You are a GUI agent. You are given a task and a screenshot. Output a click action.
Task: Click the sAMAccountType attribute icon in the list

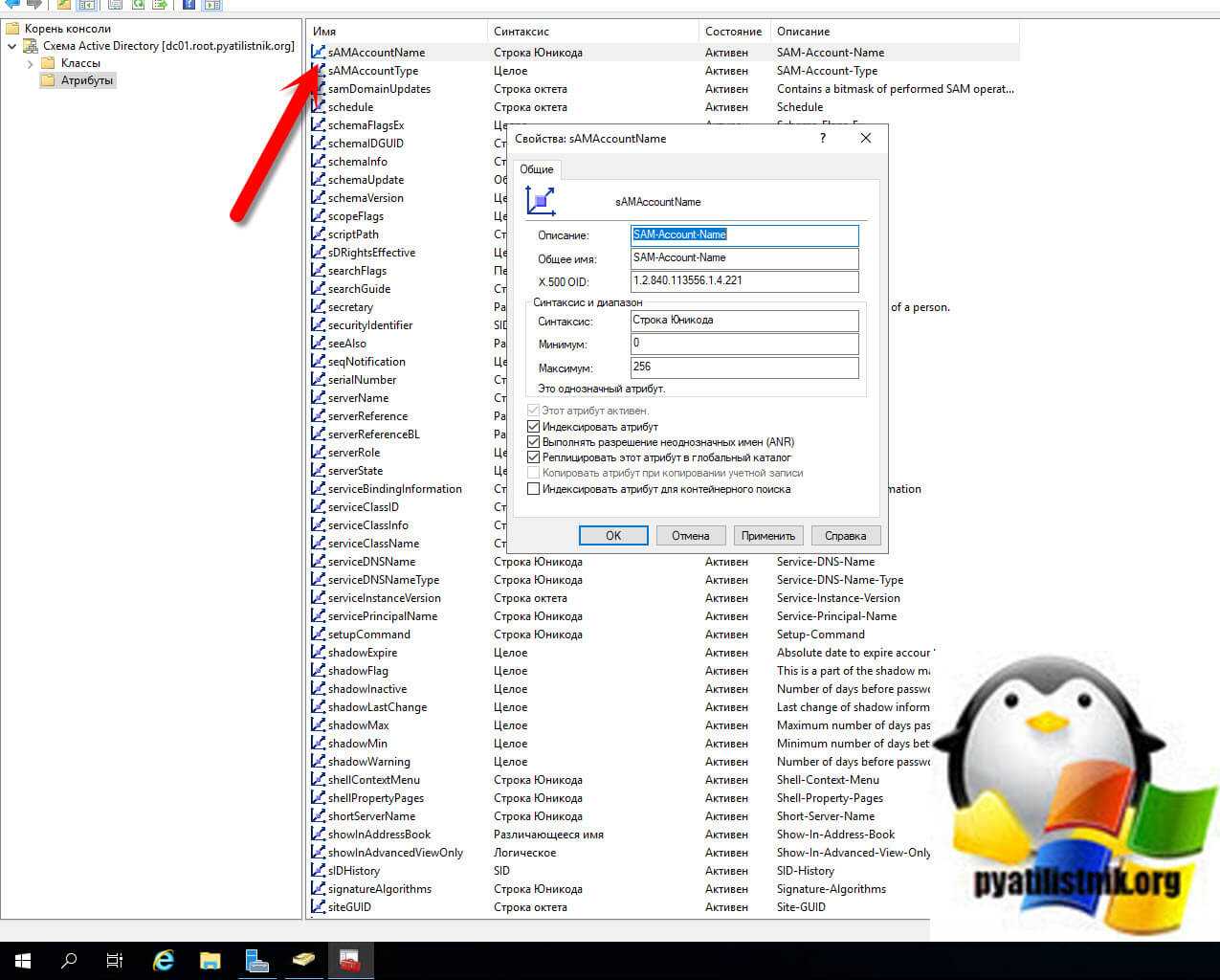tap(318, 71)
